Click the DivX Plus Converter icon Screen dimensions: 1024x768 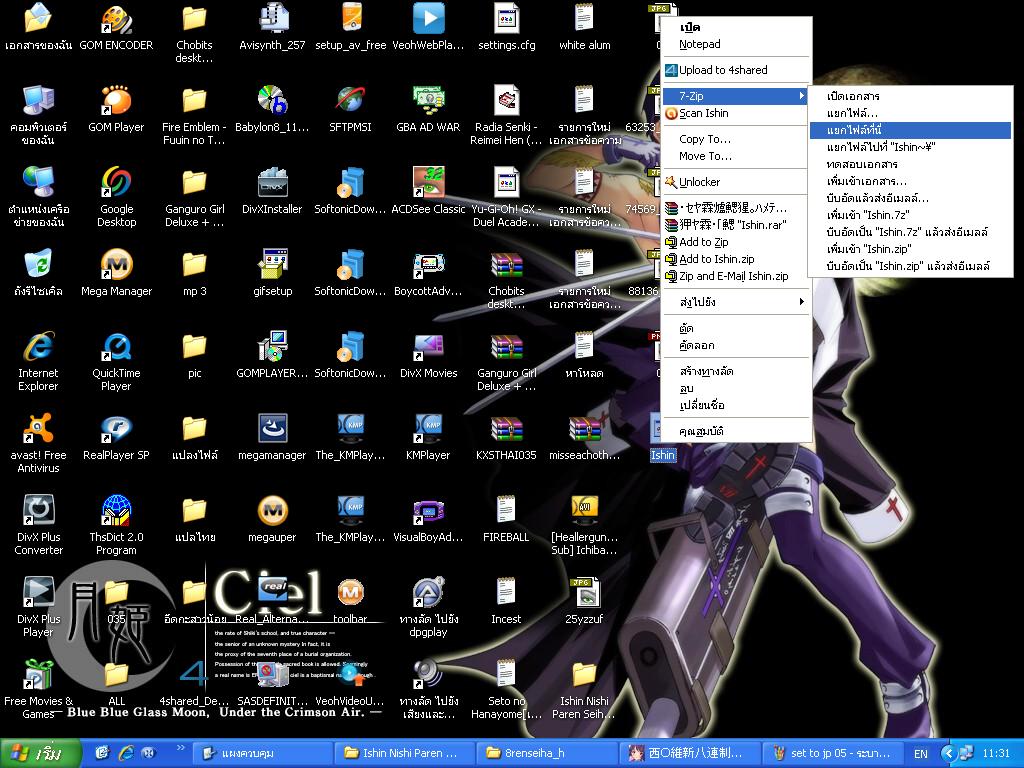[38, 511]
